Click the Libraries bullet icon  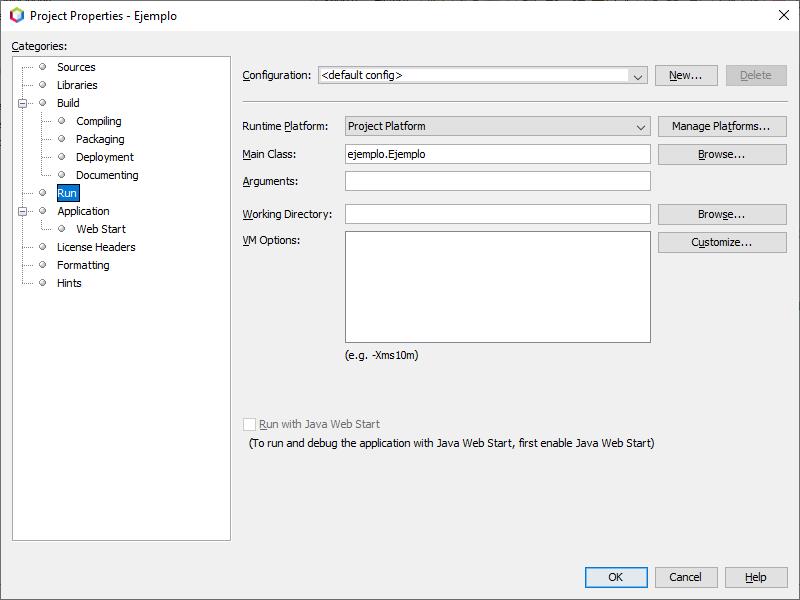[x=43, y=85]
